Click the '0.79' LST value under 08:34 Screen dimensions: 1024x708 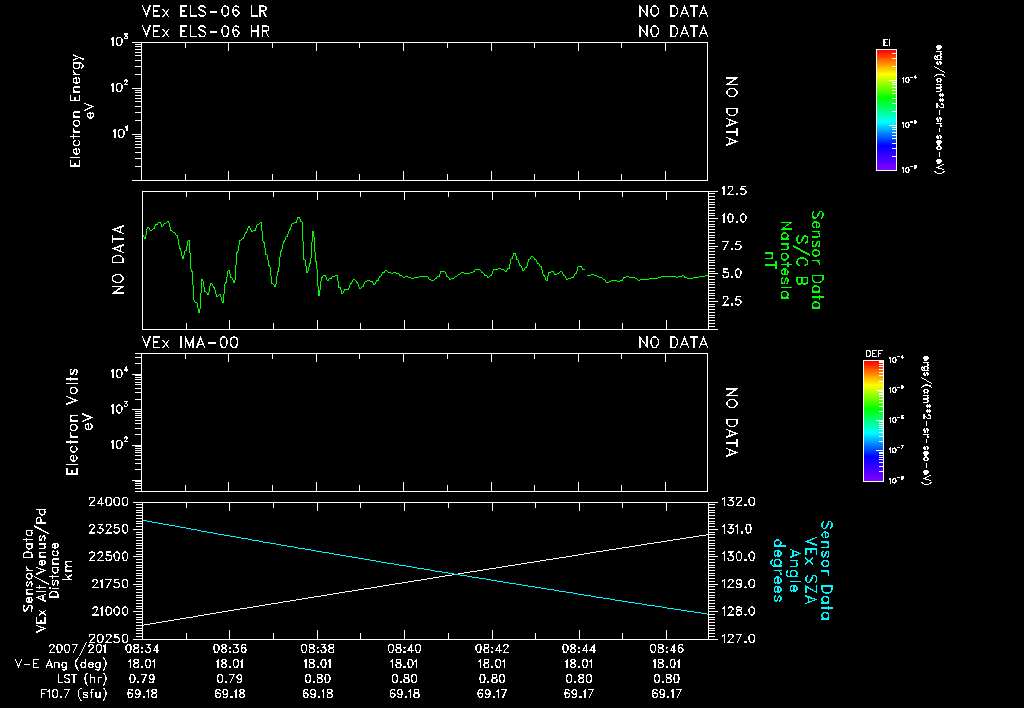(x=142, y=679)
